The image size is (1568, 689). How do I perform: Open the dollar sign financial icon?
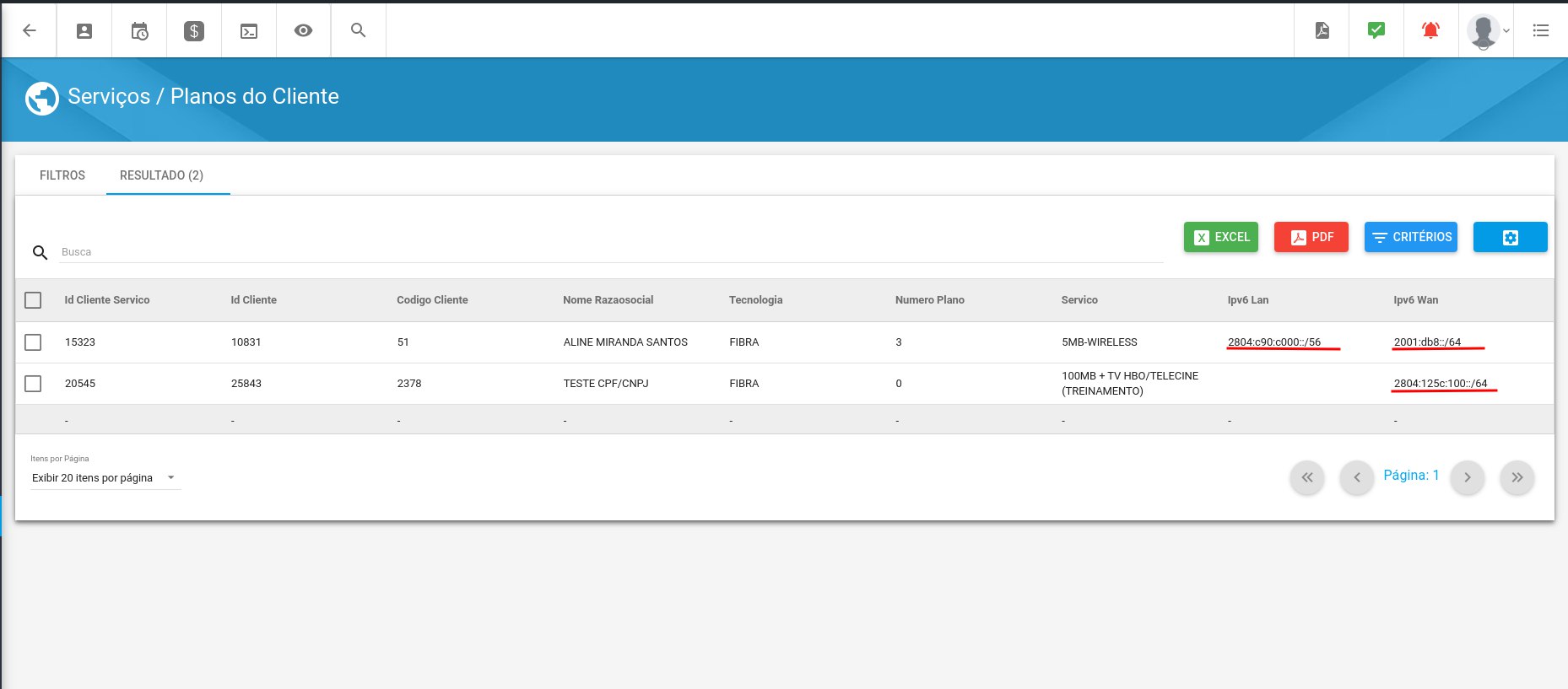pyautogui.click(x=194, y=31)
